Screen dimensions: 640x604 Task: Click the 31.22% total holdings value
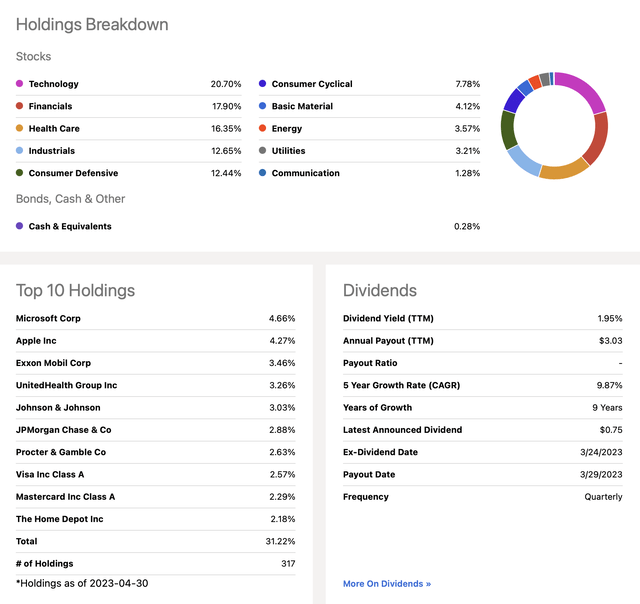280,542
